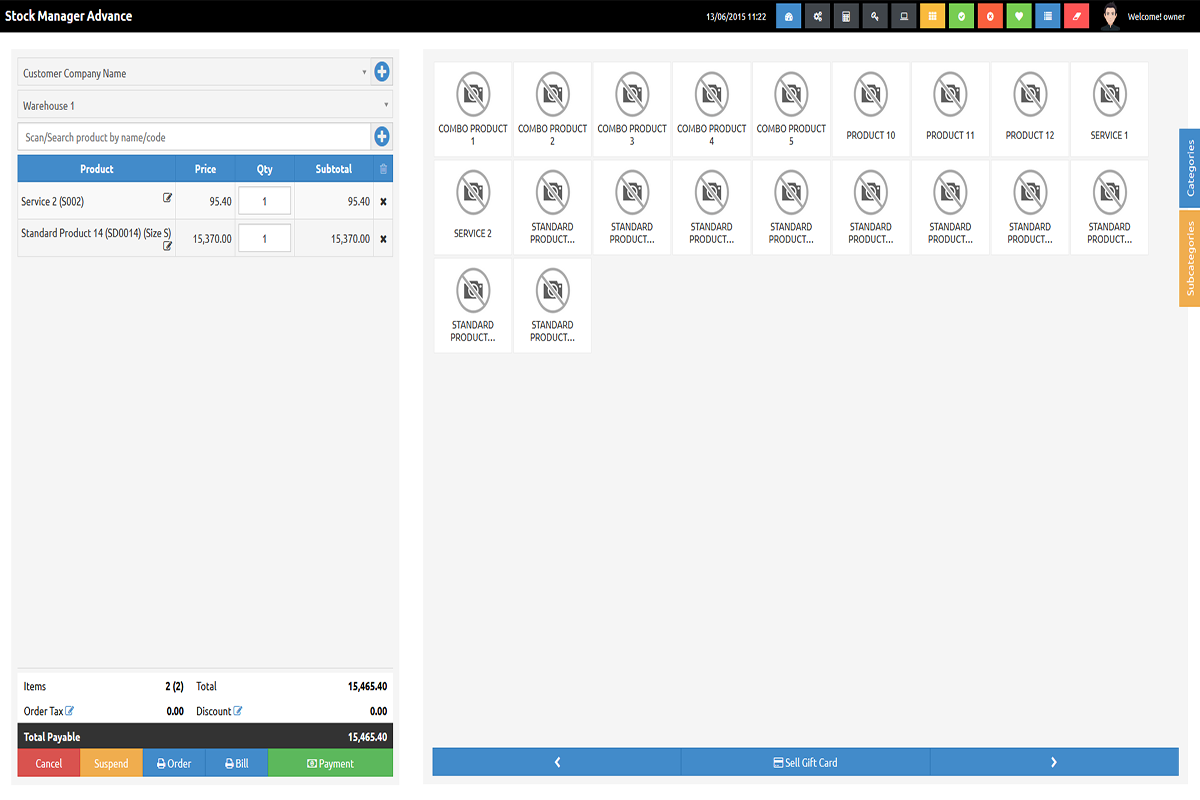This screenshot has width=1200, height=800.
Task: Click the yellow grid icon in header
Action: tap(932, 17)
